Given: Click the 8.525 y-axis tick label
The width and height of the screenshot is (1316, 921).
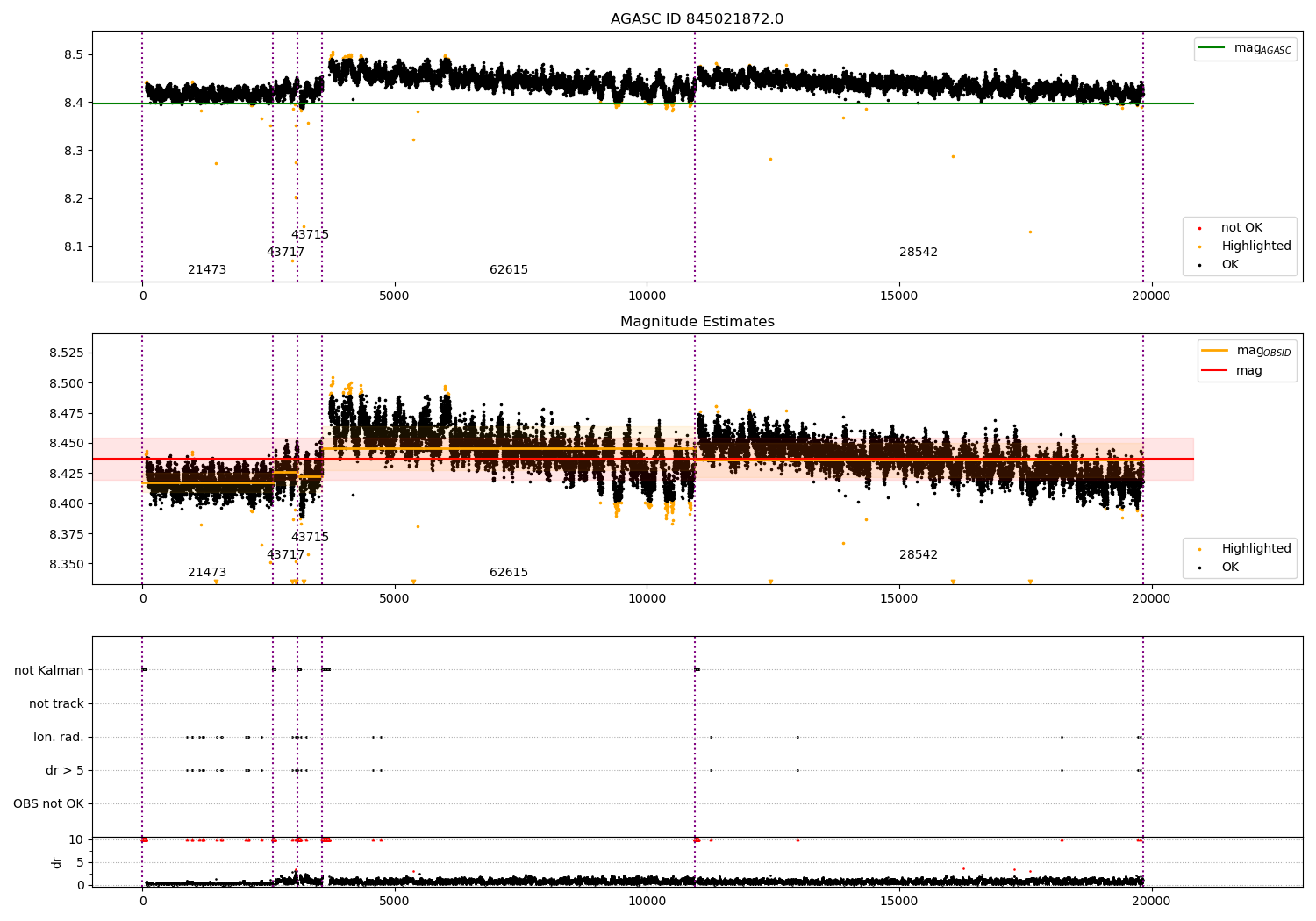Looking at the screenshot, I should tap(67, 353).
